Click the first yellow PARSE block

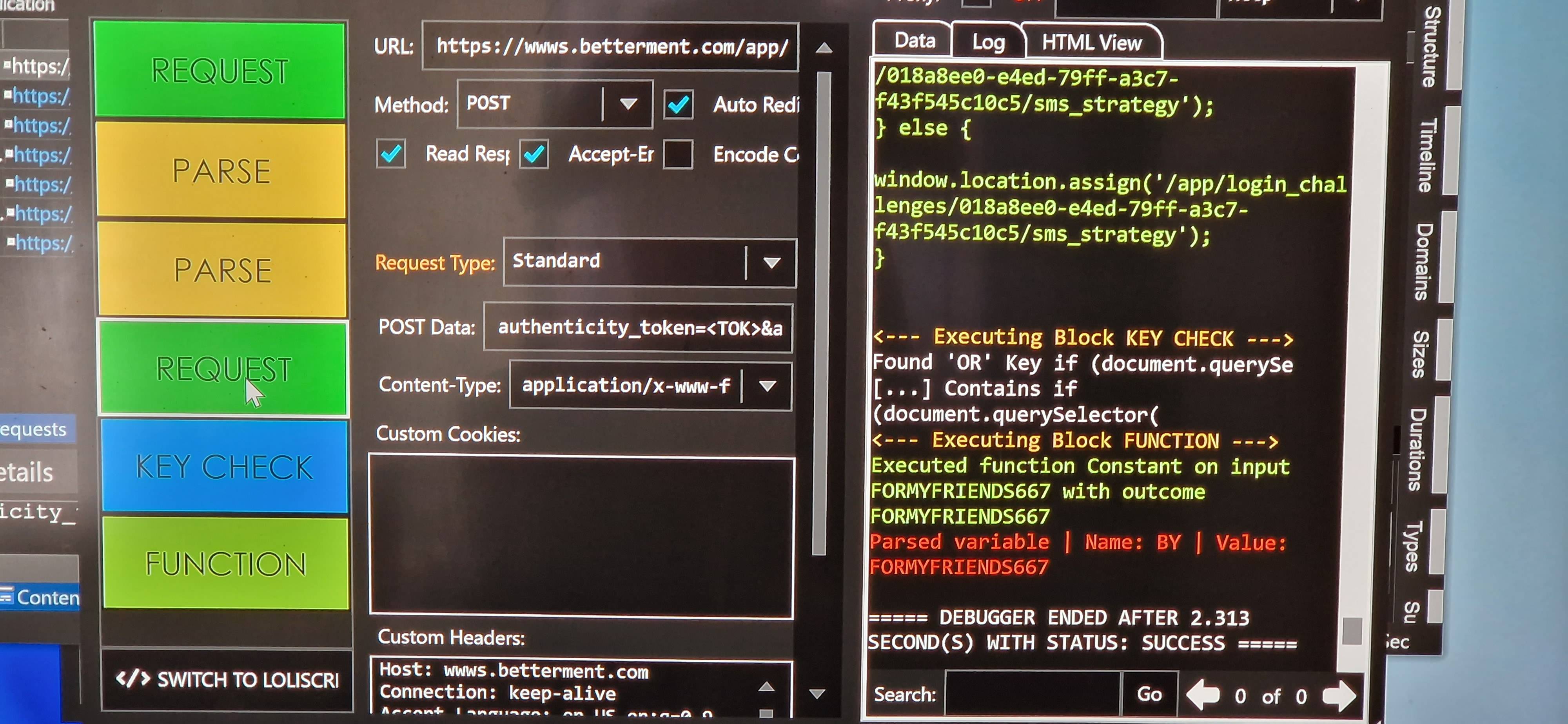tap(221, 171)
